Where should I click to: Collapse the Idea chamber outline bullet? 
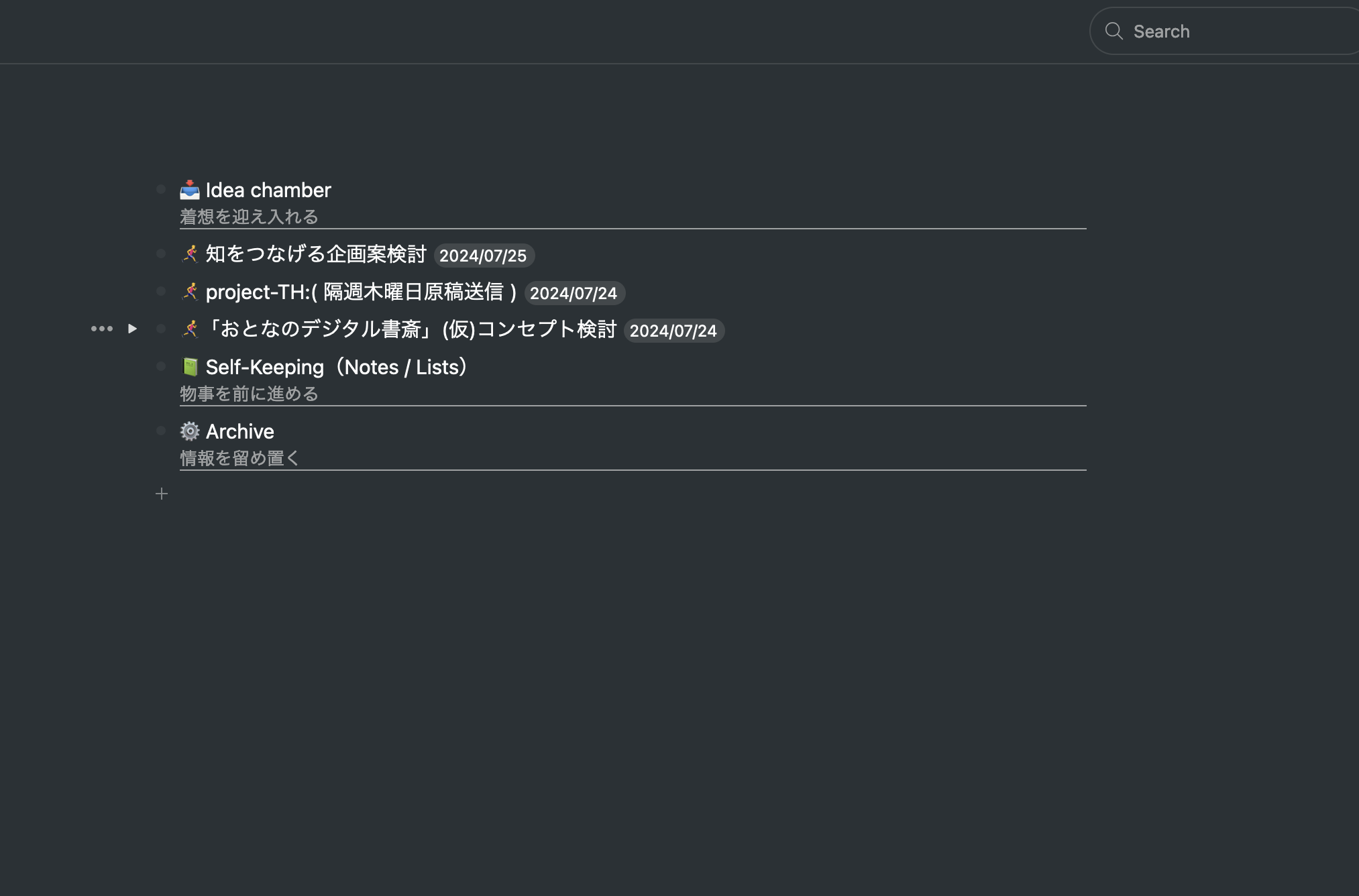coord(161,190)
